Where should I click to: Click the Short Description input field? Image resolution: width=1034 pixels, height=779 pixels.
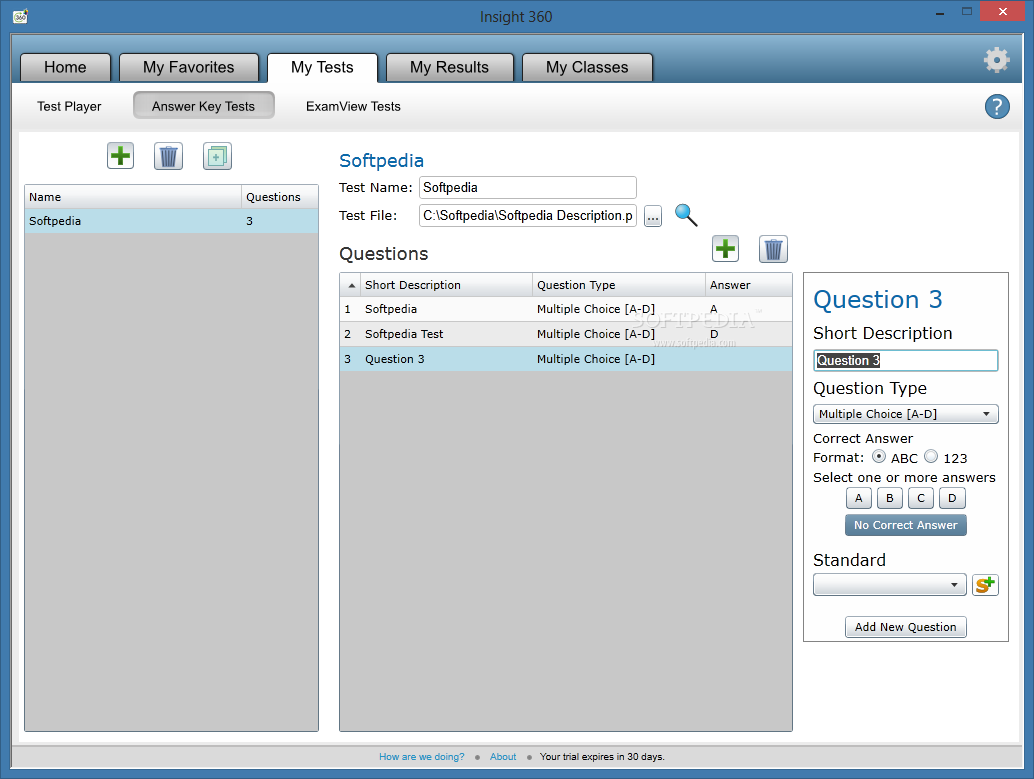click(x=906, y=360)
